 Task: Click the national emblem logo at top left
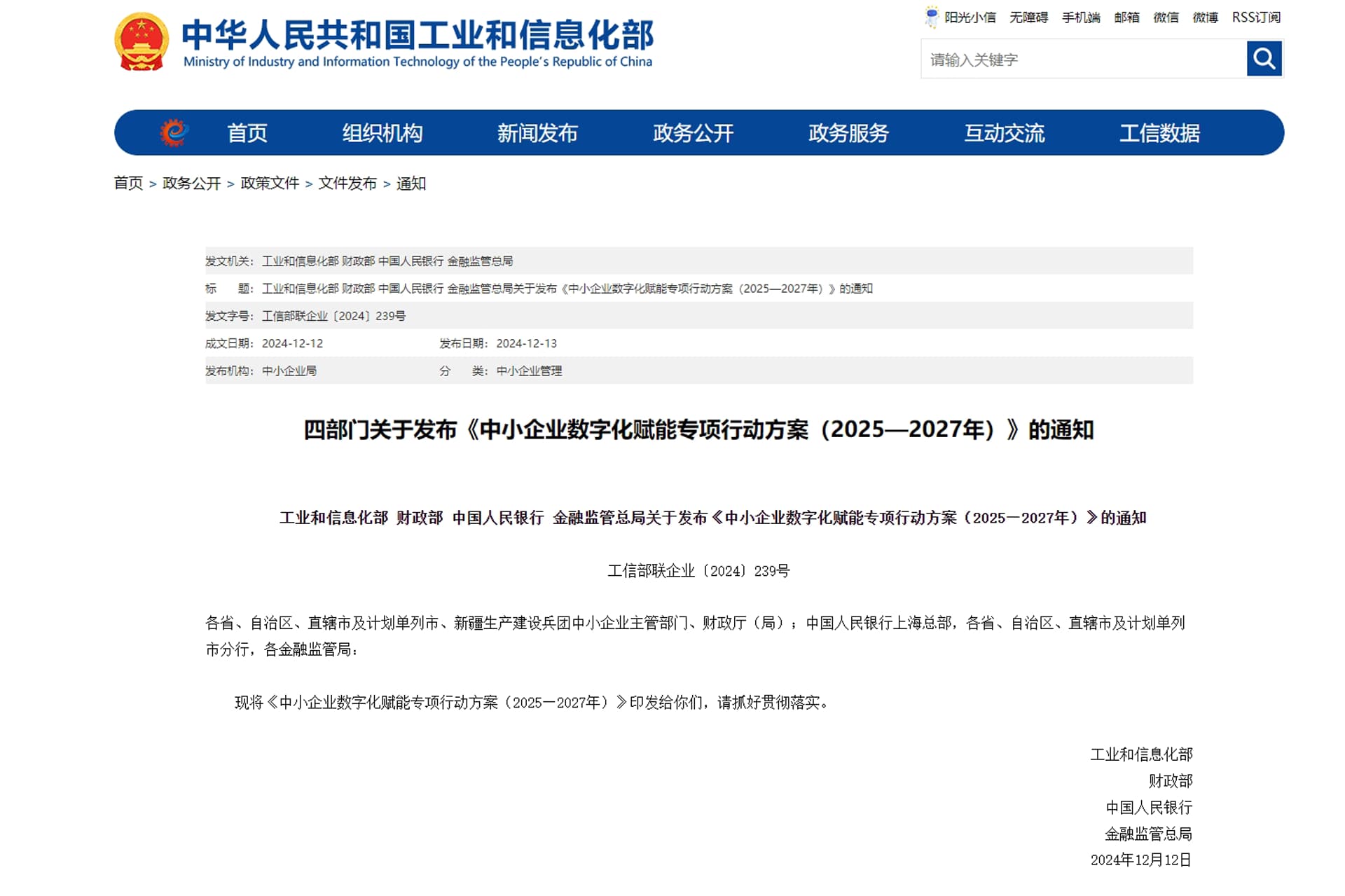(142, 40)
